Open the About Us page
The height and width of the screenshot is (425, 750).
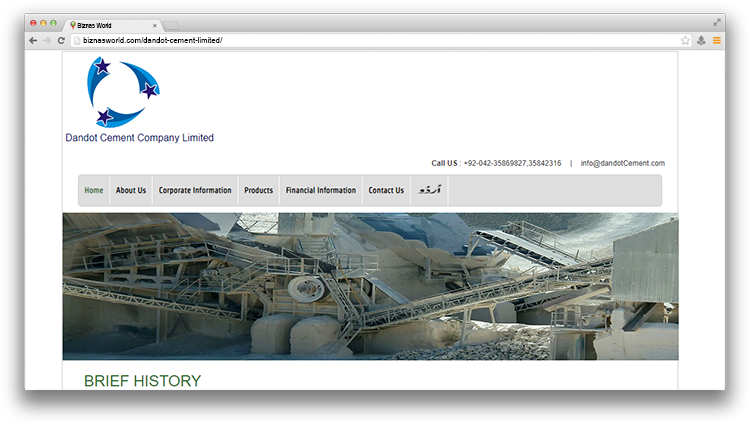131,190
